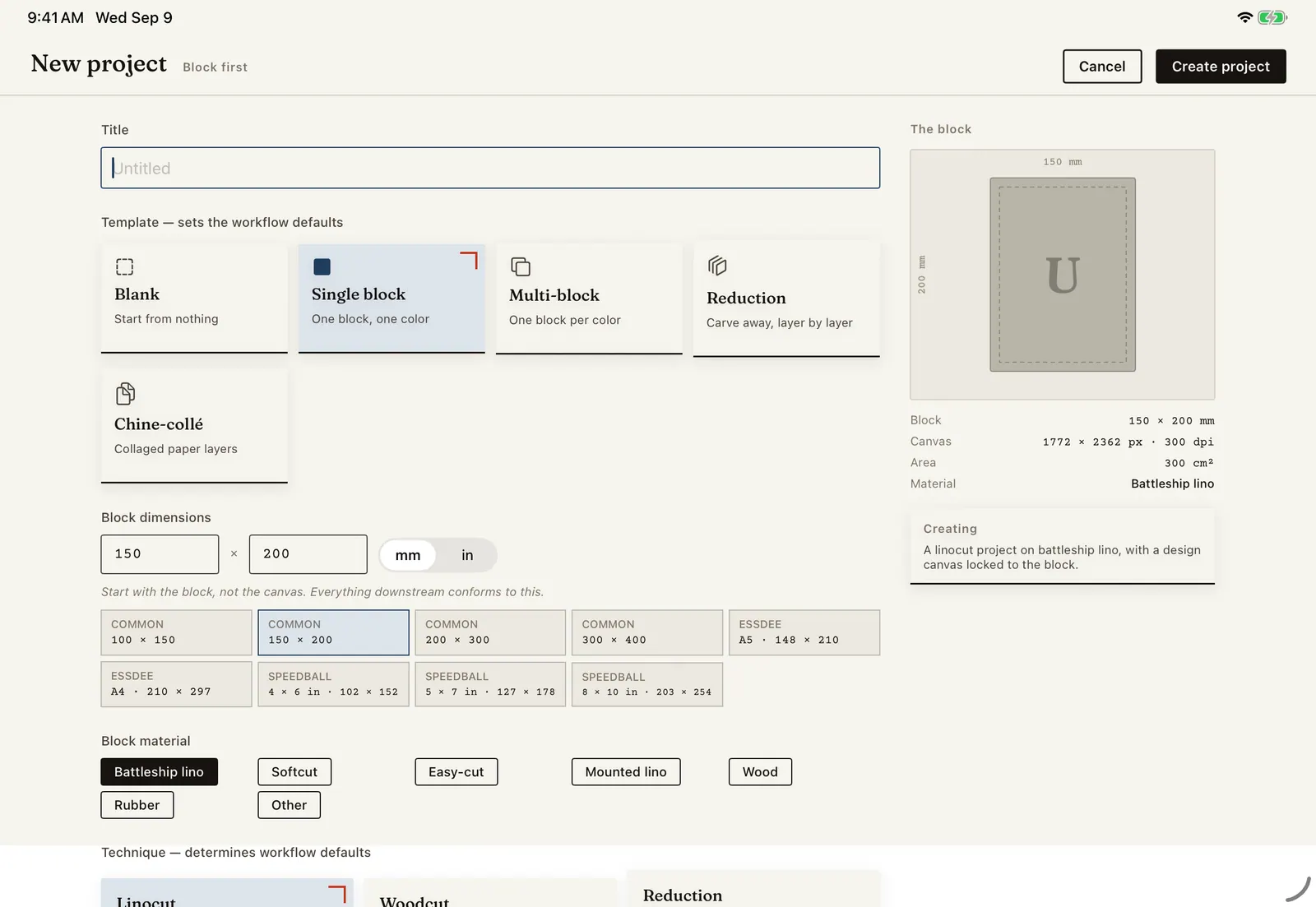Screen dimensions: 1316x907
Task: Edit the block width field 150
Action: (160, 554)
